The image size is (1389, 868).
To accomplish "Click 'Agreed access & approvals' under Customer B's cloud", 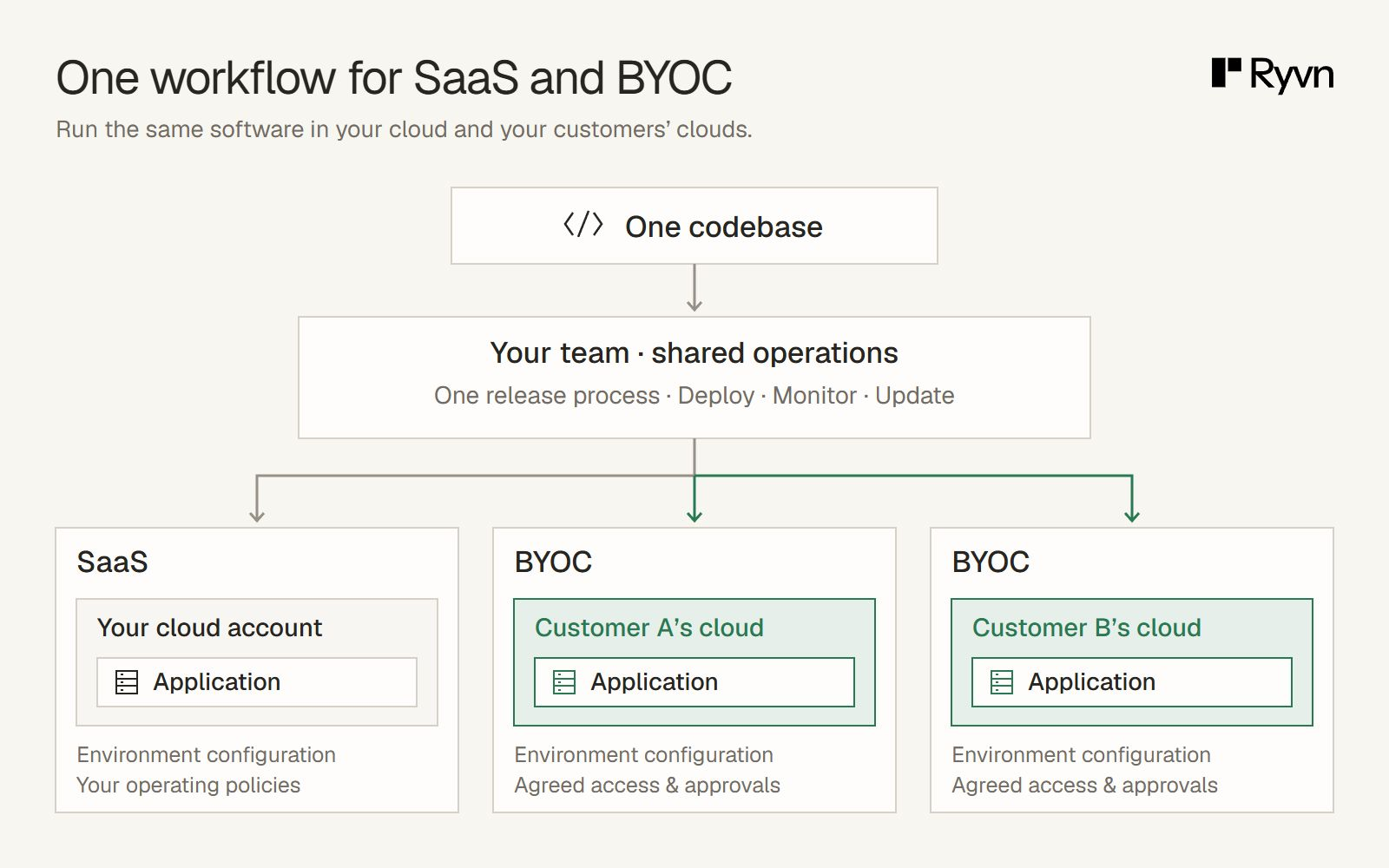I will 1085,786.
